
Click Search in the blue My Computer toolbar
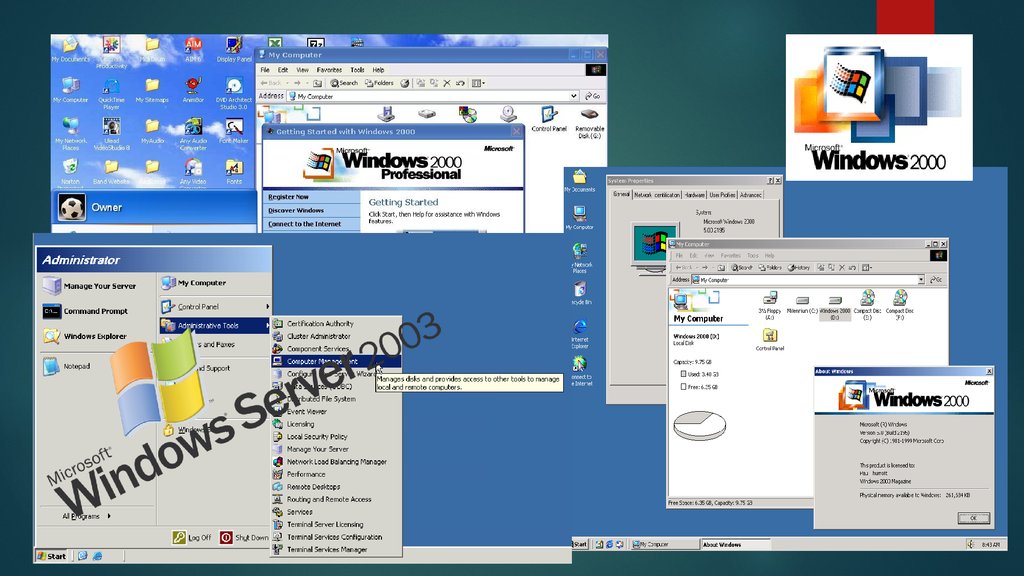tap(344, 83)
